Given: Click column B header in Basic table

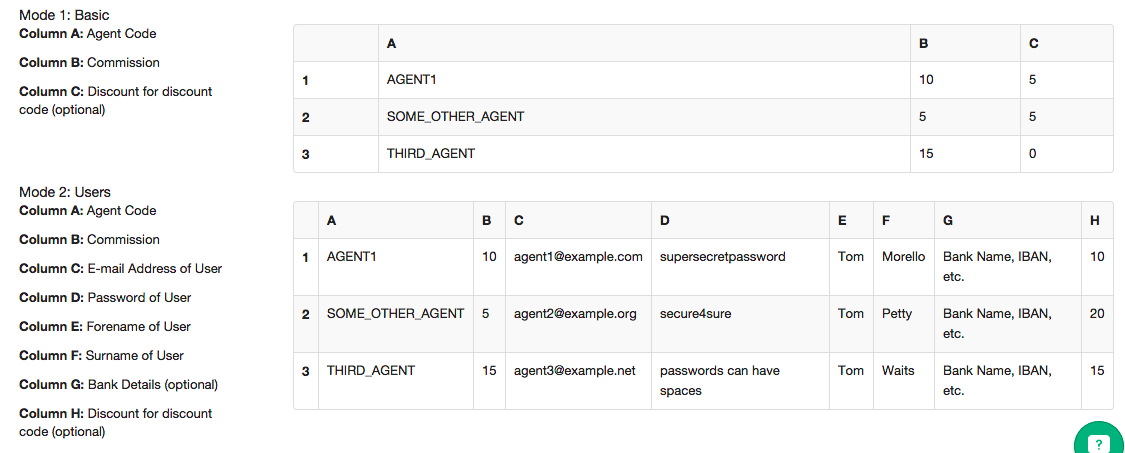Looking at the screenshot, I should [965, 43].
